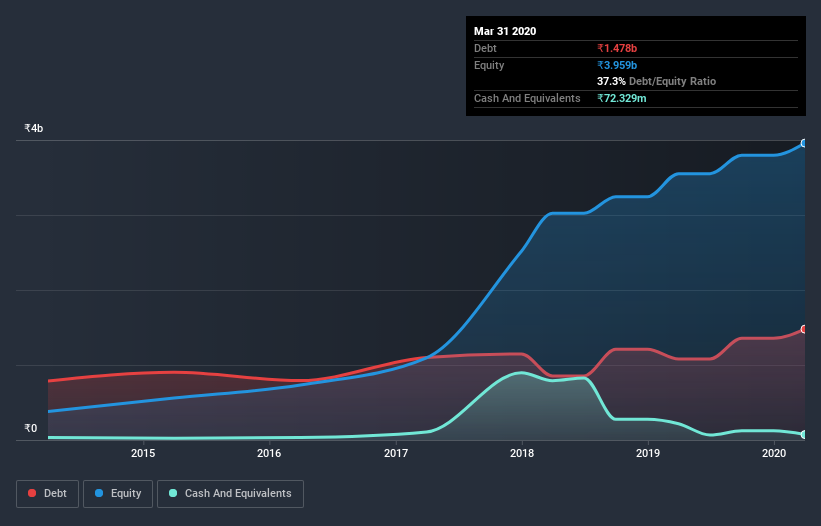821x526 pixels.
Task: Click the teal Cash endpoint marker
Action: 804,434
